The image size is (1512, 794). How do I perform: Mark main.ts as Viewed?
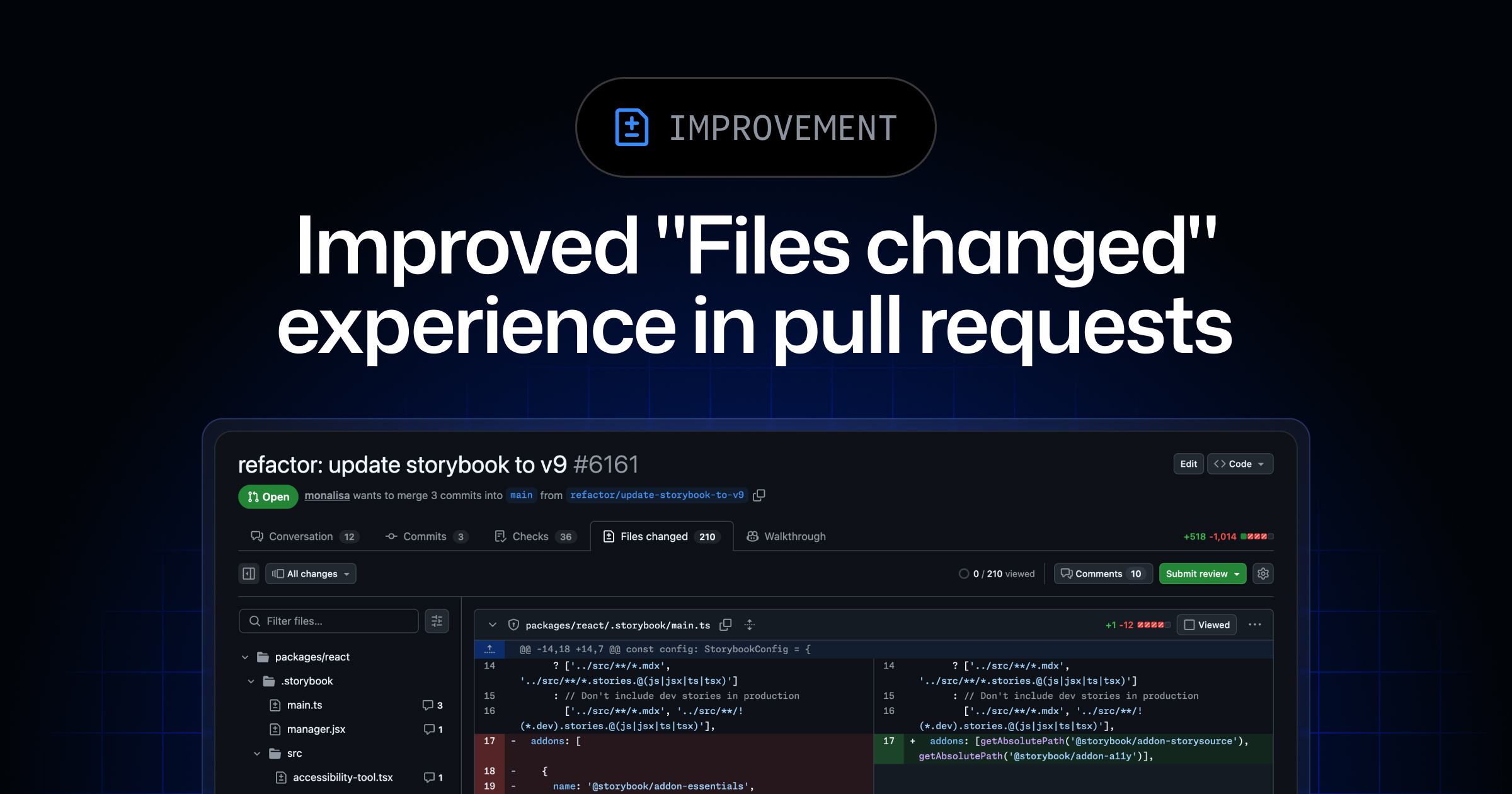click(x=1206, y=624)
